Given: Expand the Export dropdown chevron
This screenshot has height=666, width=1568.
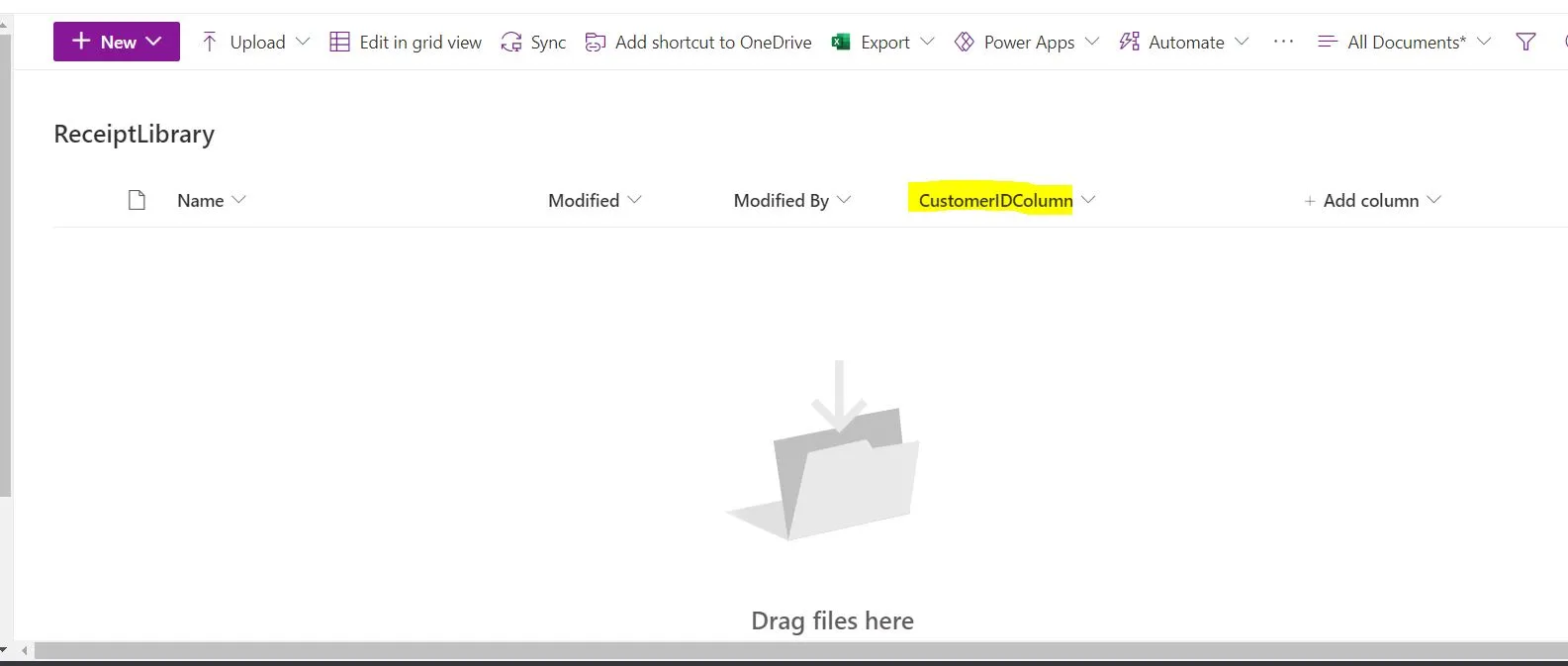Looking at the screenshot, I should (927, 42).
